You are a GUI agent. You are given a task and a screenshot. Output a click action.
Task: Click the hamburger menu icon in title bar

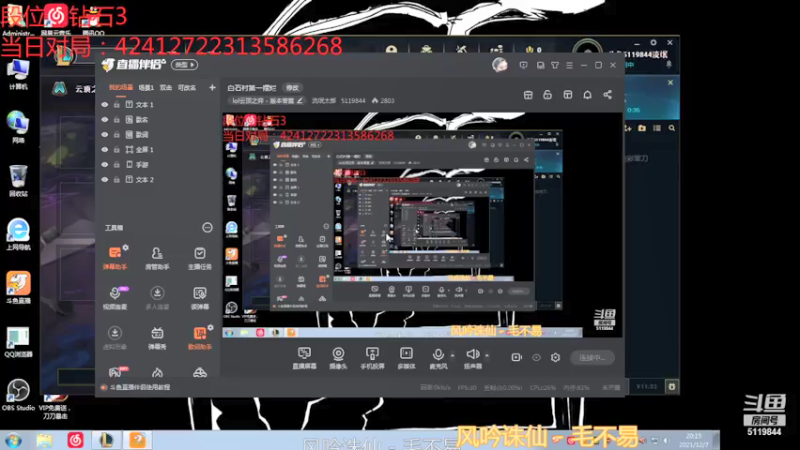click(x=569, y=65)
